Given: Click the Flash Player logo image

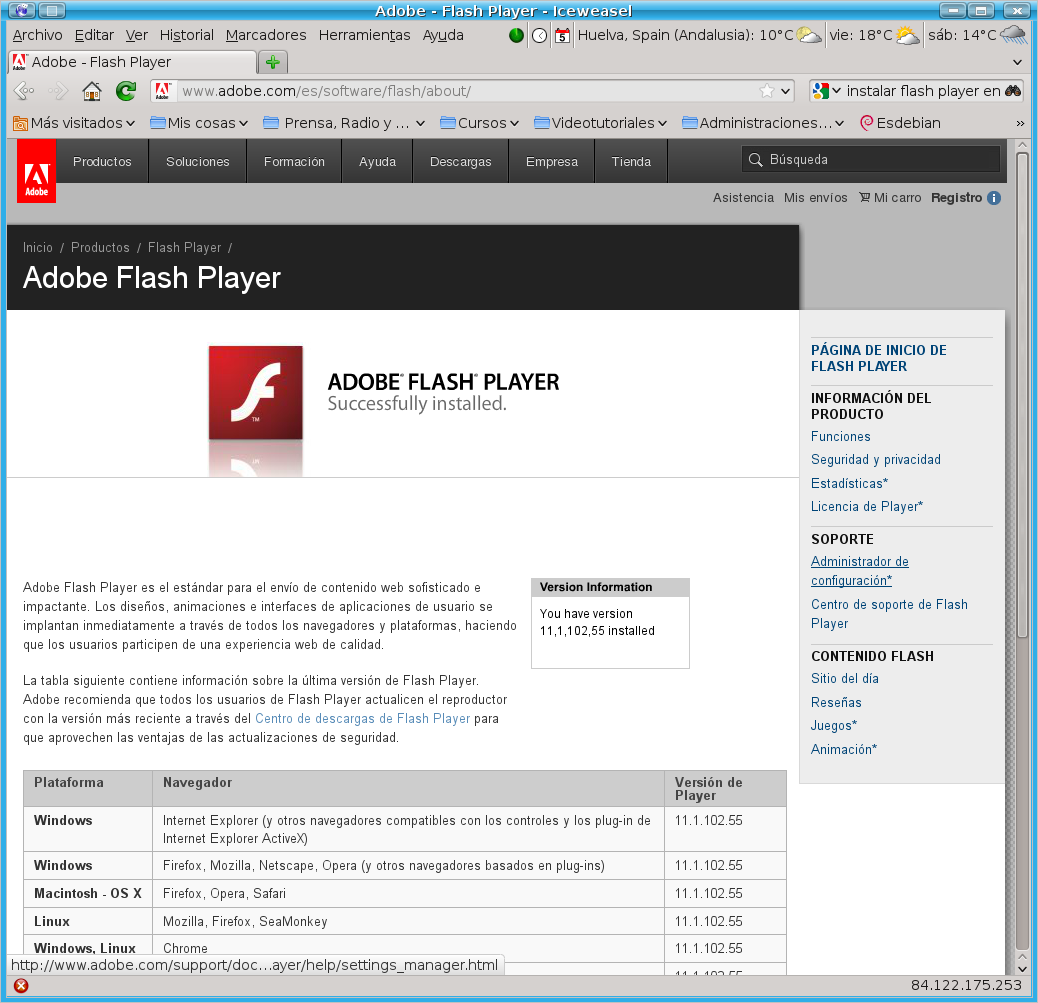Looking at the screenshot, I should (256, 393).
